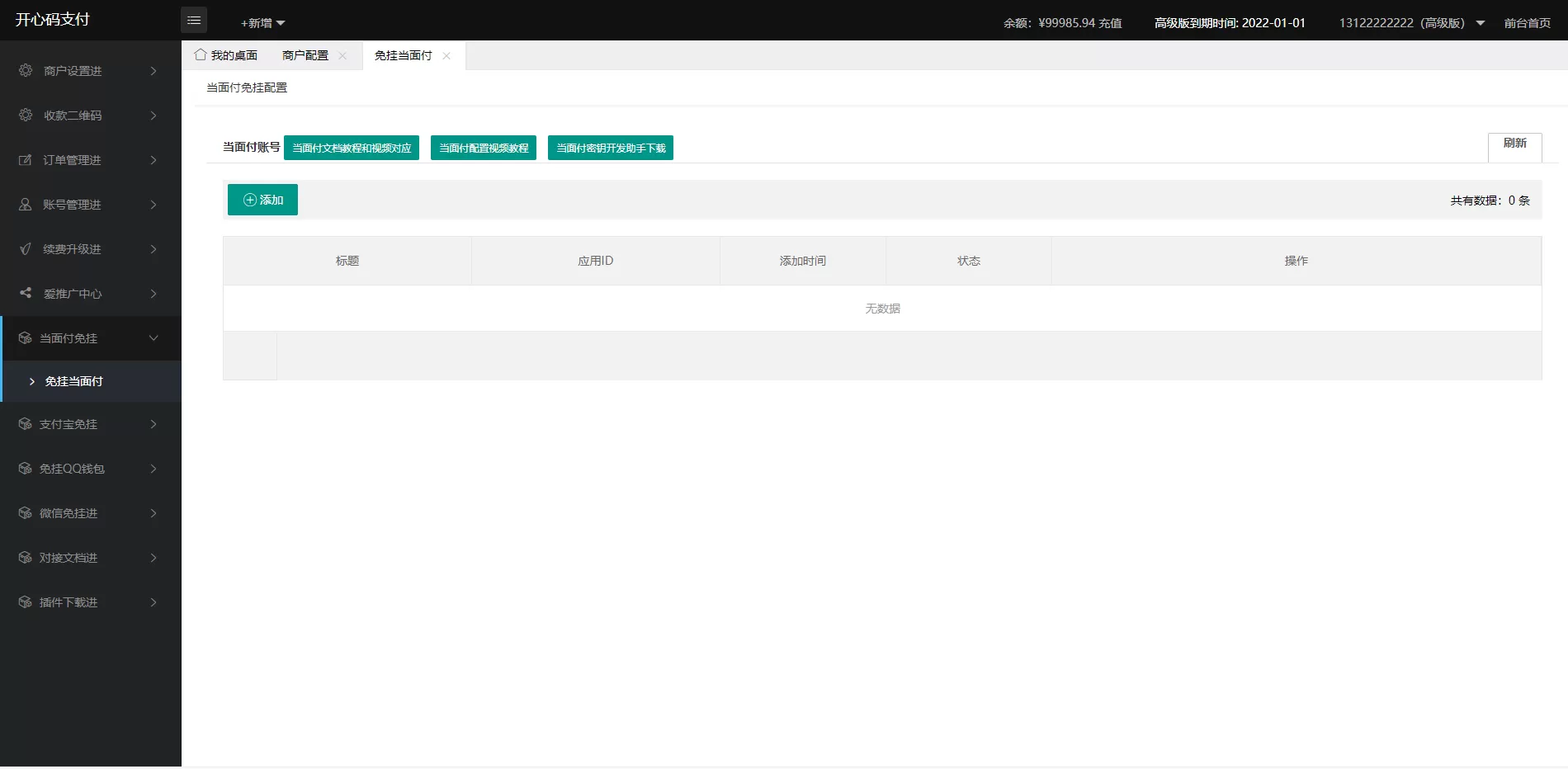Image resolution: width=1568 pixels, height=769 pixels.
Task: Click the hamburger menu icon in header
Action: (x=194, y=20)
